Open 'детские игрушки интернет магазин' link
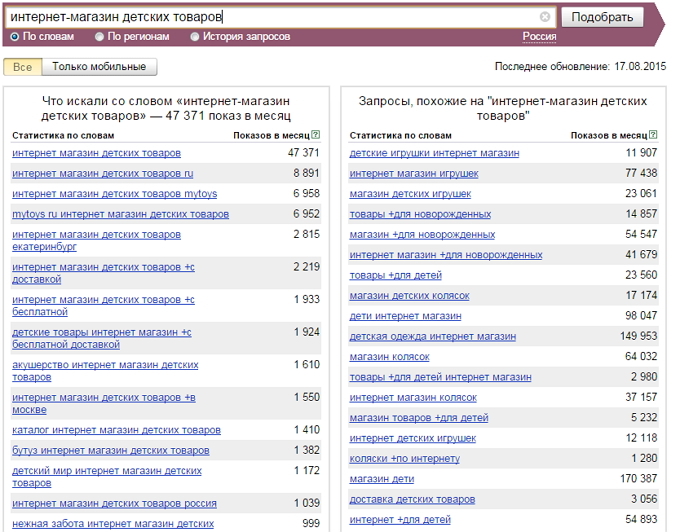Image resolution: width=680 pixels, height=532 pixels. pyautogui.click(x=434, y=153)
